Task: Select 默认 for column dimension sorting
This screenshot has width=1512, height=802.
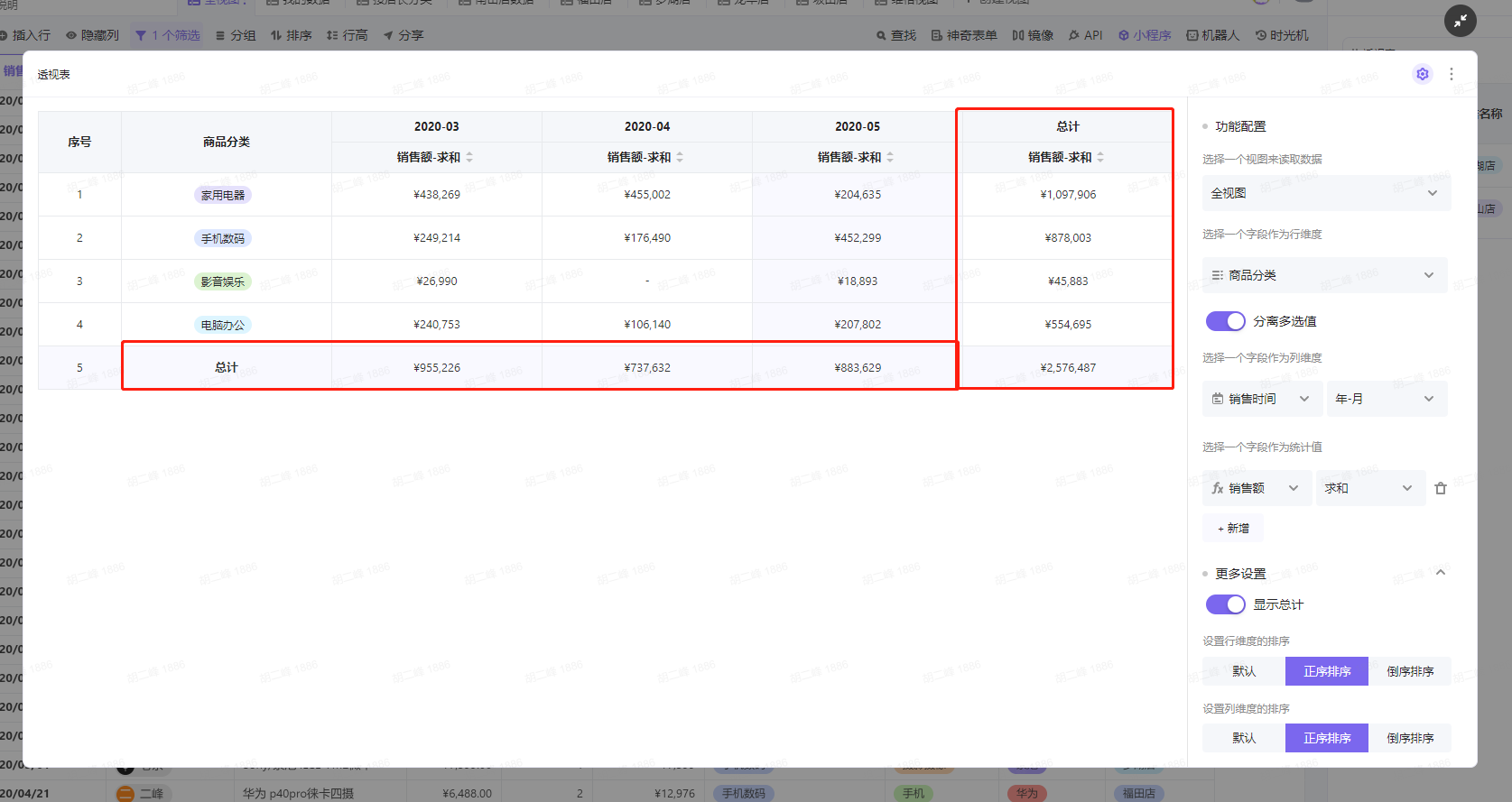Action: (1243, 738)
